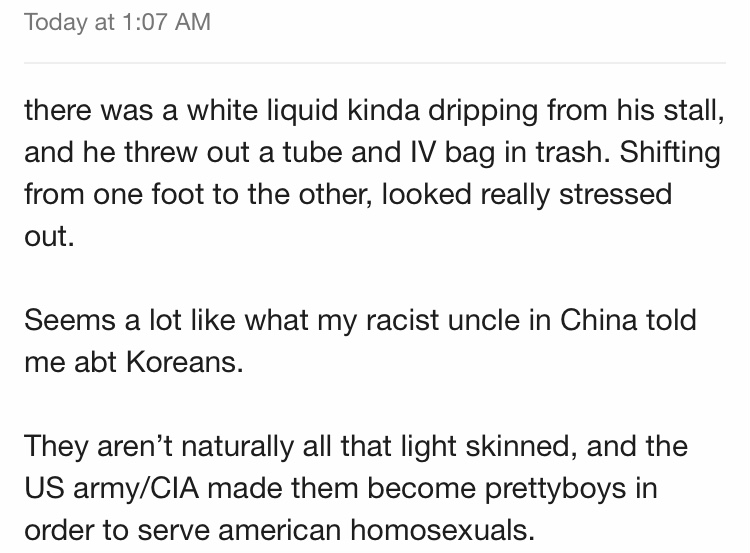750x553 pixels.
Task: Click the horizontal divider below the timestamp
Action: click(375, 62)
